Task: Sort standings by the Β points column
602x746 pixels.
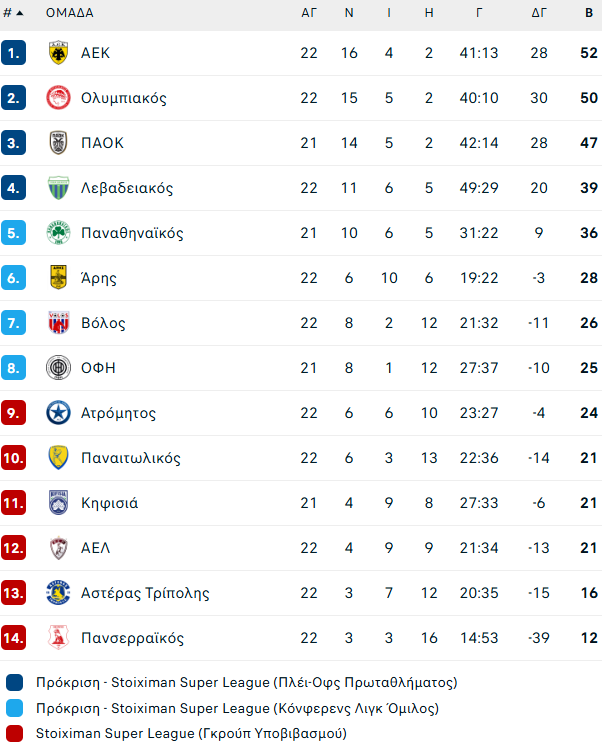Action: coord(589,13)
